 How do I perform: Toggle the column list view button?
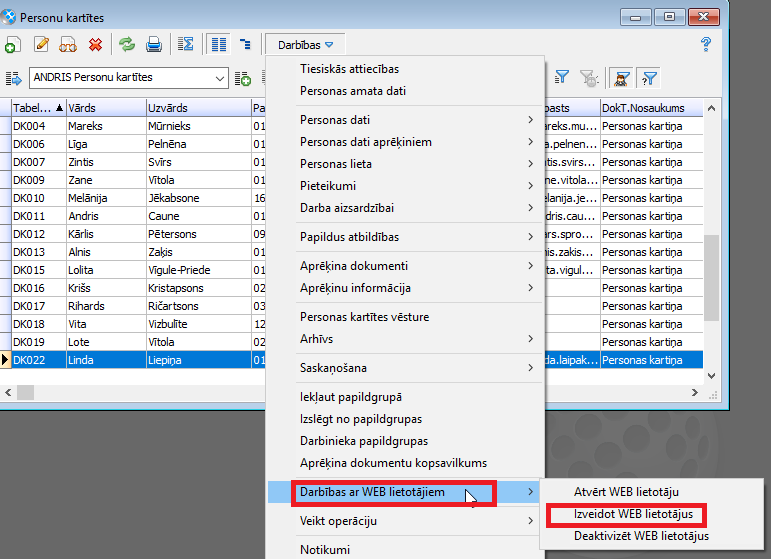pos(217,44)
